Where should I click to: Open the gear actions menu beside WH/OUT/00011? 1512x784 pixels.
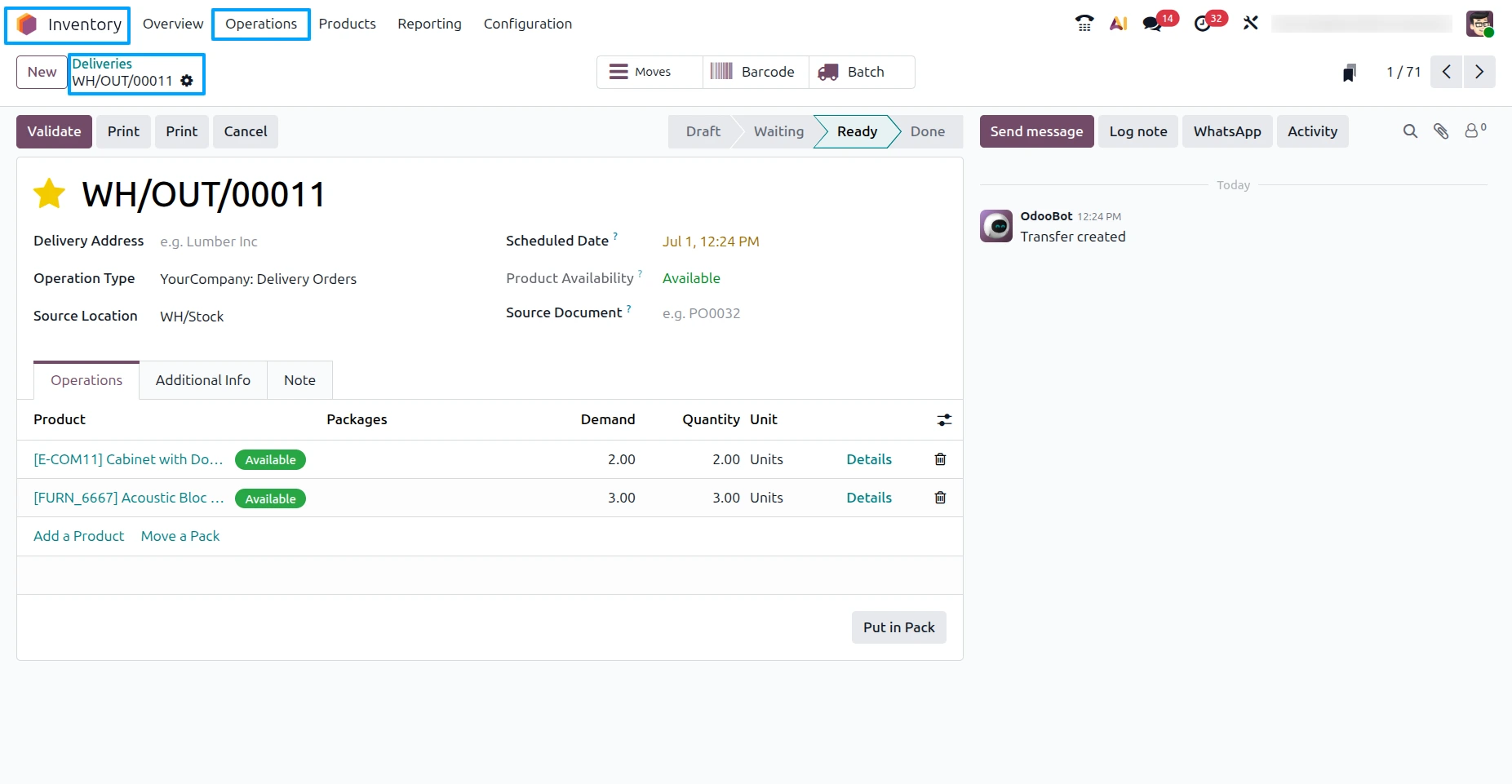pos(187,81)
